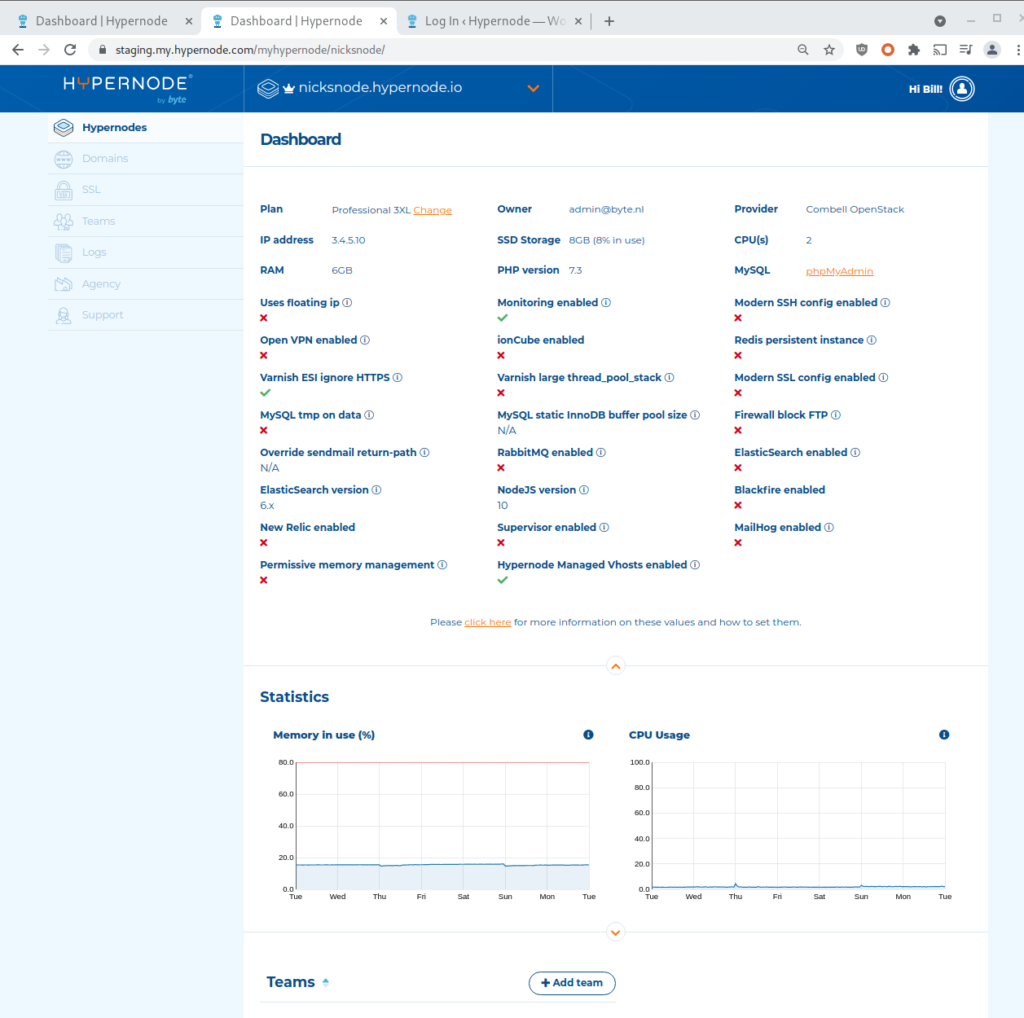Image resolution: width=1024 pixels, height=1018 pixels.
Task: Click info icon beside Modern SSH config enabled
Action: pyautogui.click(x=885, y=302)
